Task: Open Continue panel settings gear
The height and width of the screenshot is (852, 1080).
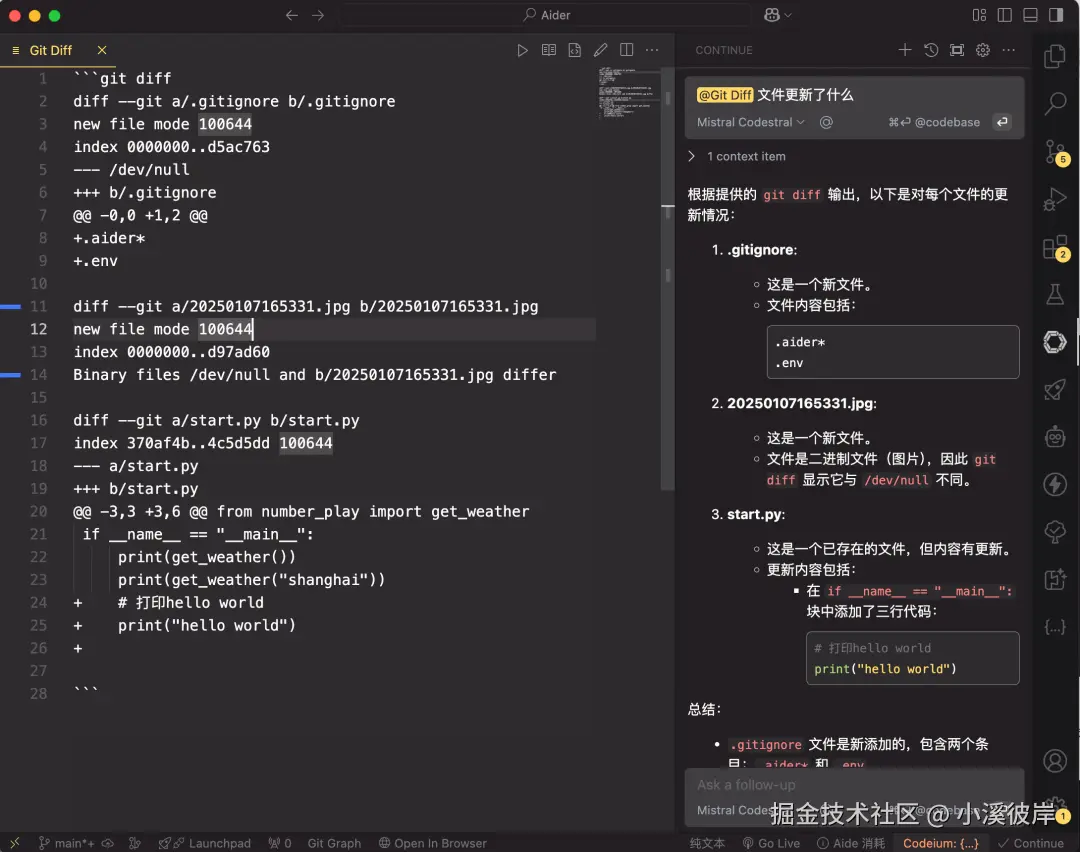Action: coord(981,49)
